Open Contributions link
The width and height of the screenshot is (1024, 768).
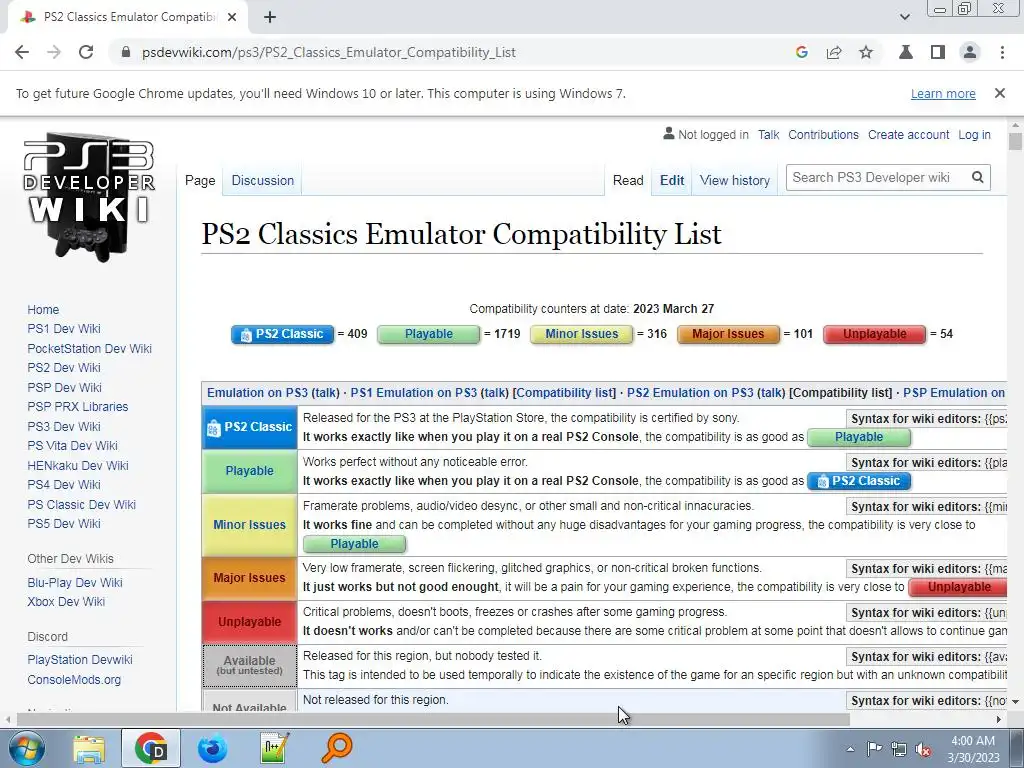(823, 135)
